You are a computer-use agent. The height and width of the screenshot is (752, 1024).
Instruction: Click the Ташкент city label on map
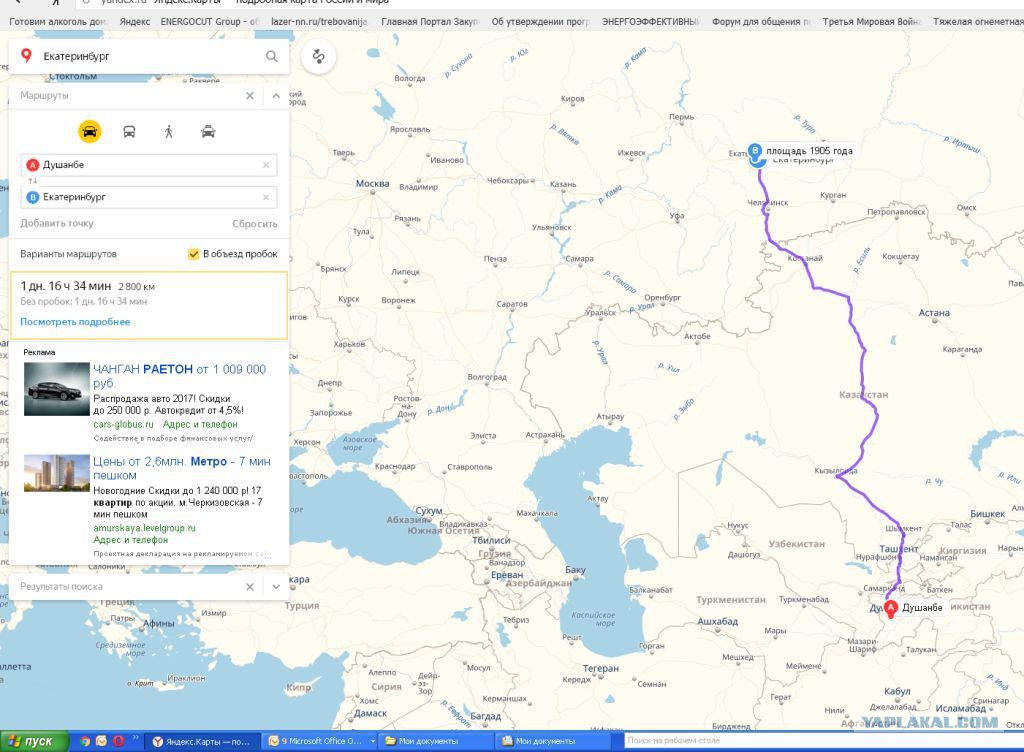pyautogui.click(x=899, y=550)
